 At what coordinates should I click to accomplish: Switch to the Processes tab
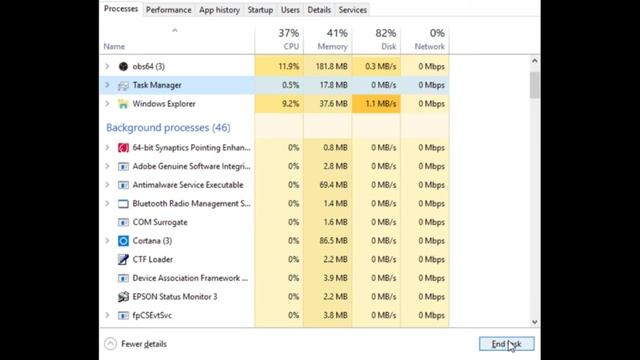121,9
